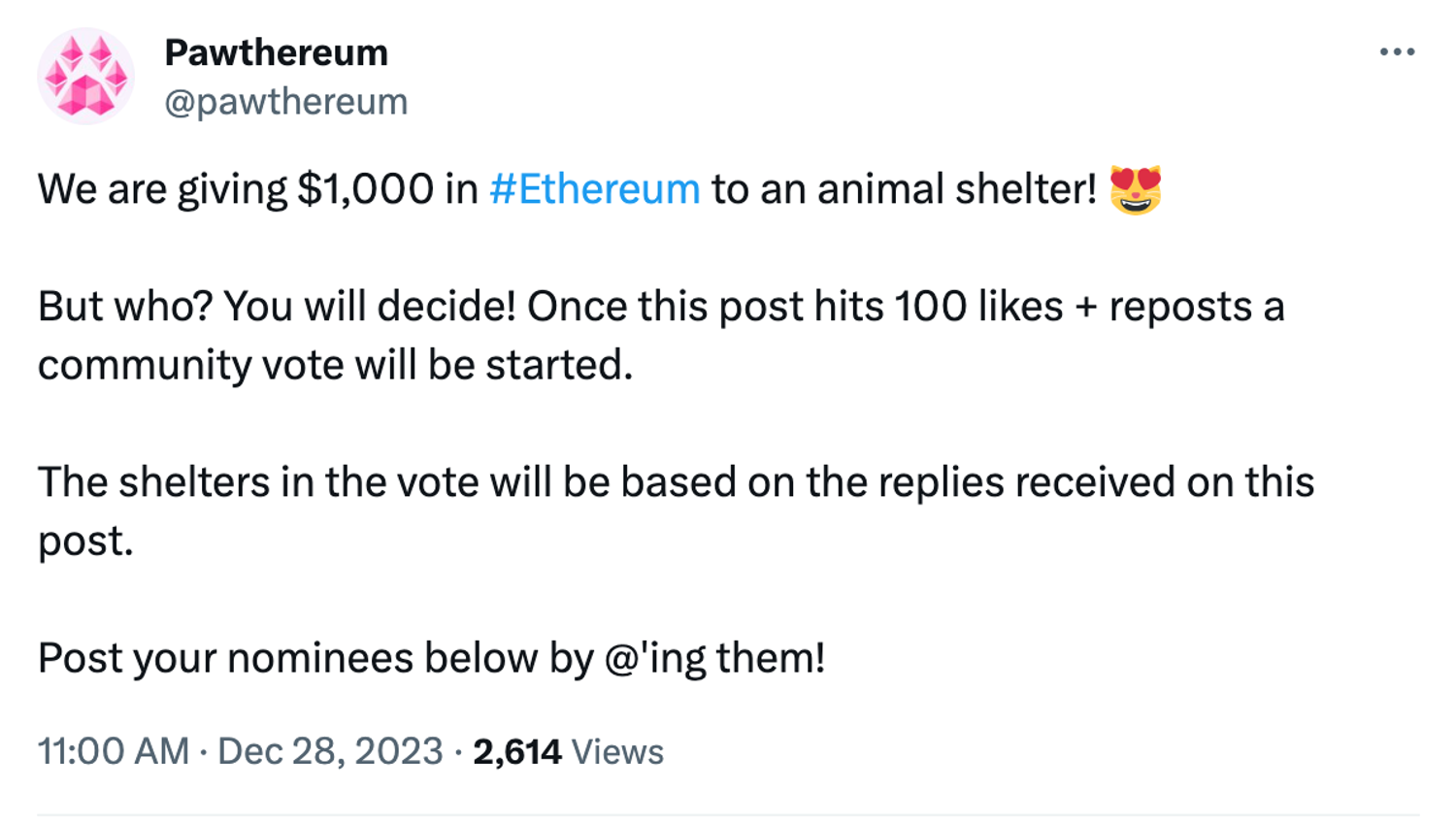View the 2,614 view count
This screenshot has height=823, width=1456.
[516, 752]
